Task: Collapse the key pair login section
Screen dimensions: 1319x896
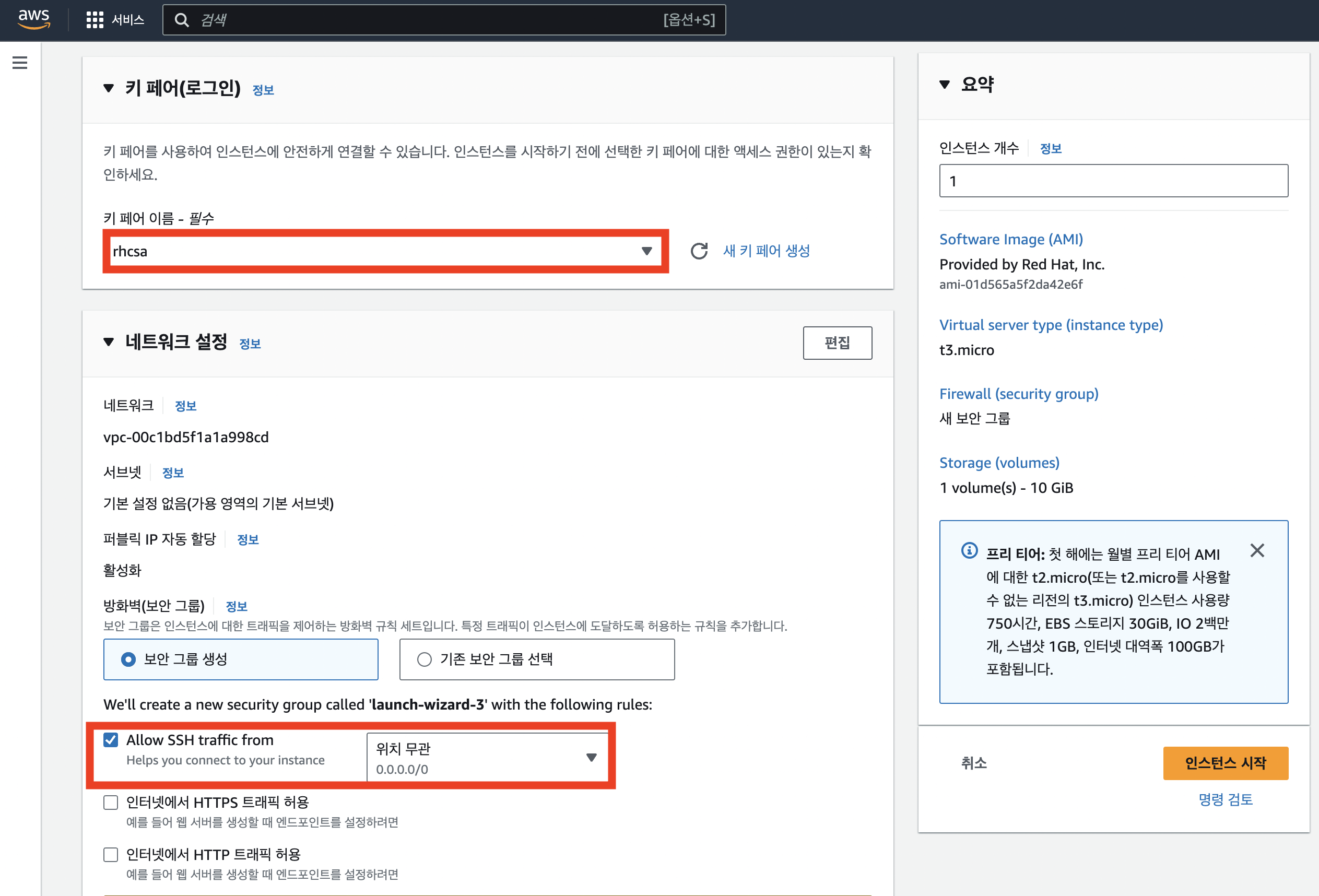Action: click(x=109, y=89)
